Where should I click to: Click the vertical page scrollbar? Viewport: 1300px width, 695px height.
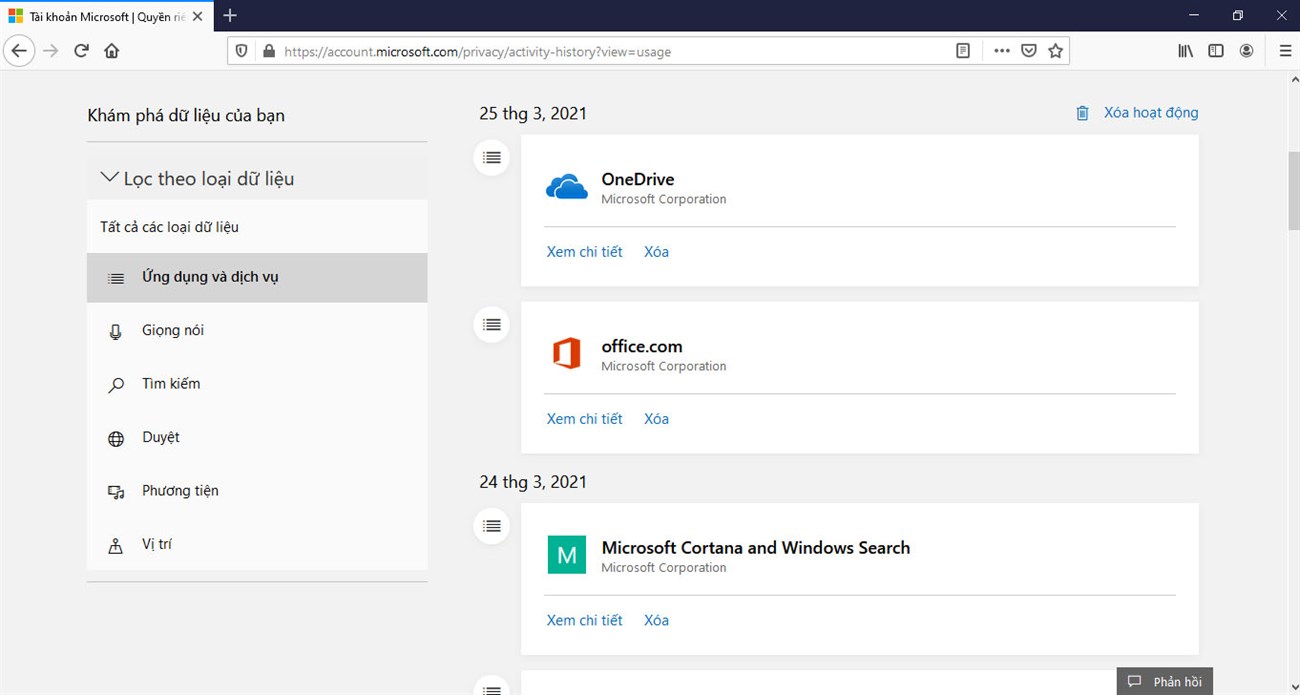(1291, 190)
